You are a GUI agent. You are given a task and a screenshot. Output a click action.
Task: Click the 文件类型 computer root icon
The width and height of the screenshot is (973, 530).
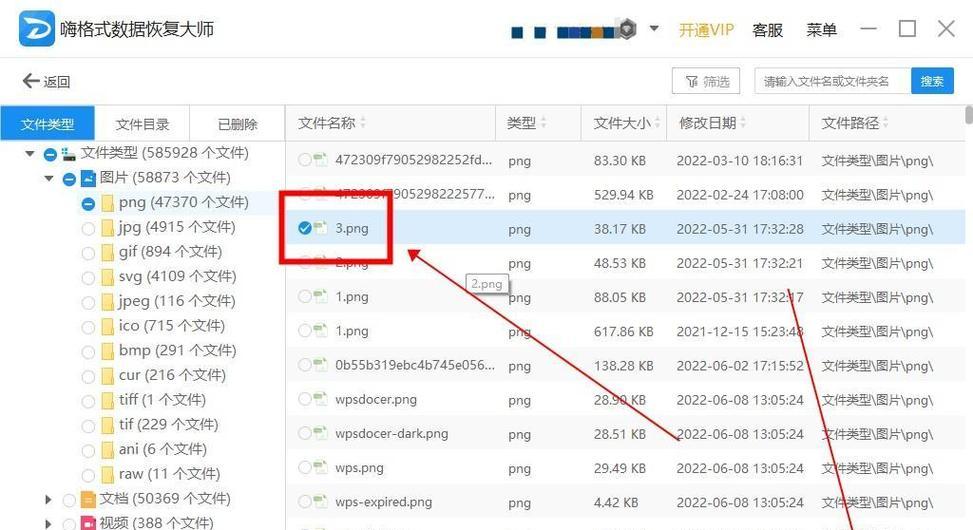click(x=69, y=153)
